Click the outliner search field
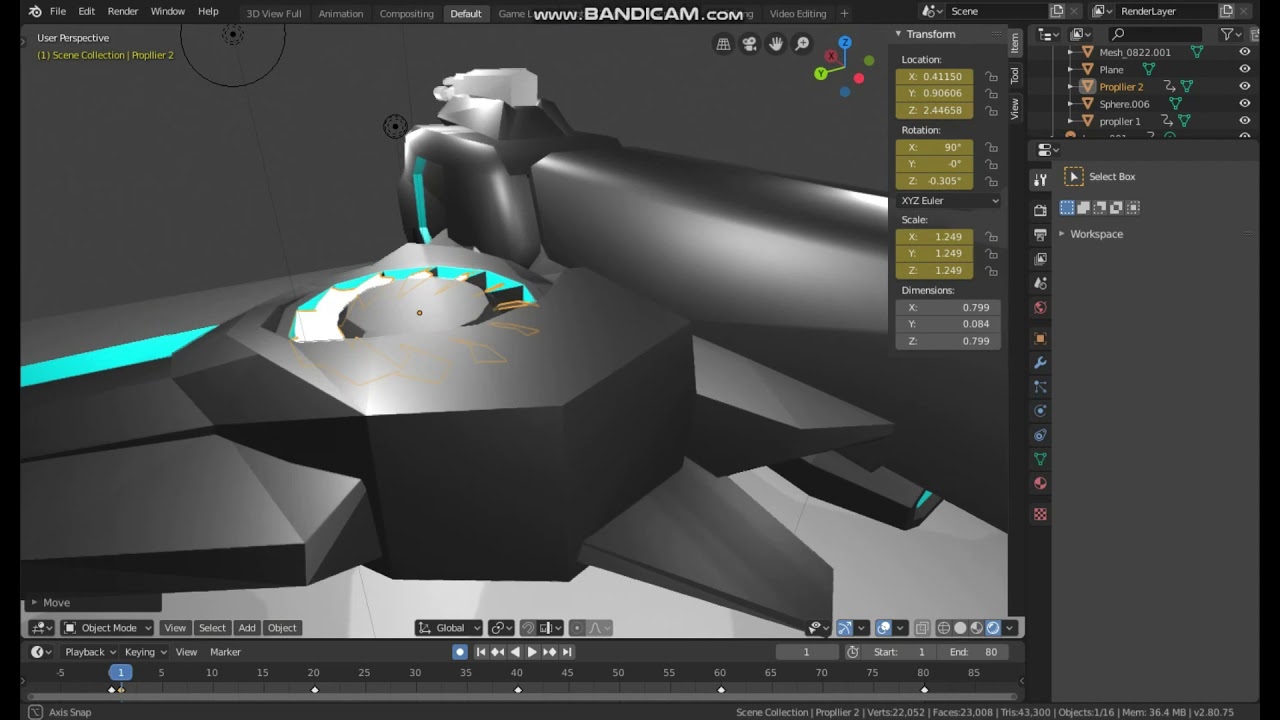Image resolution: width=1280 pixels, height=720 pixels. point(1154,34)
